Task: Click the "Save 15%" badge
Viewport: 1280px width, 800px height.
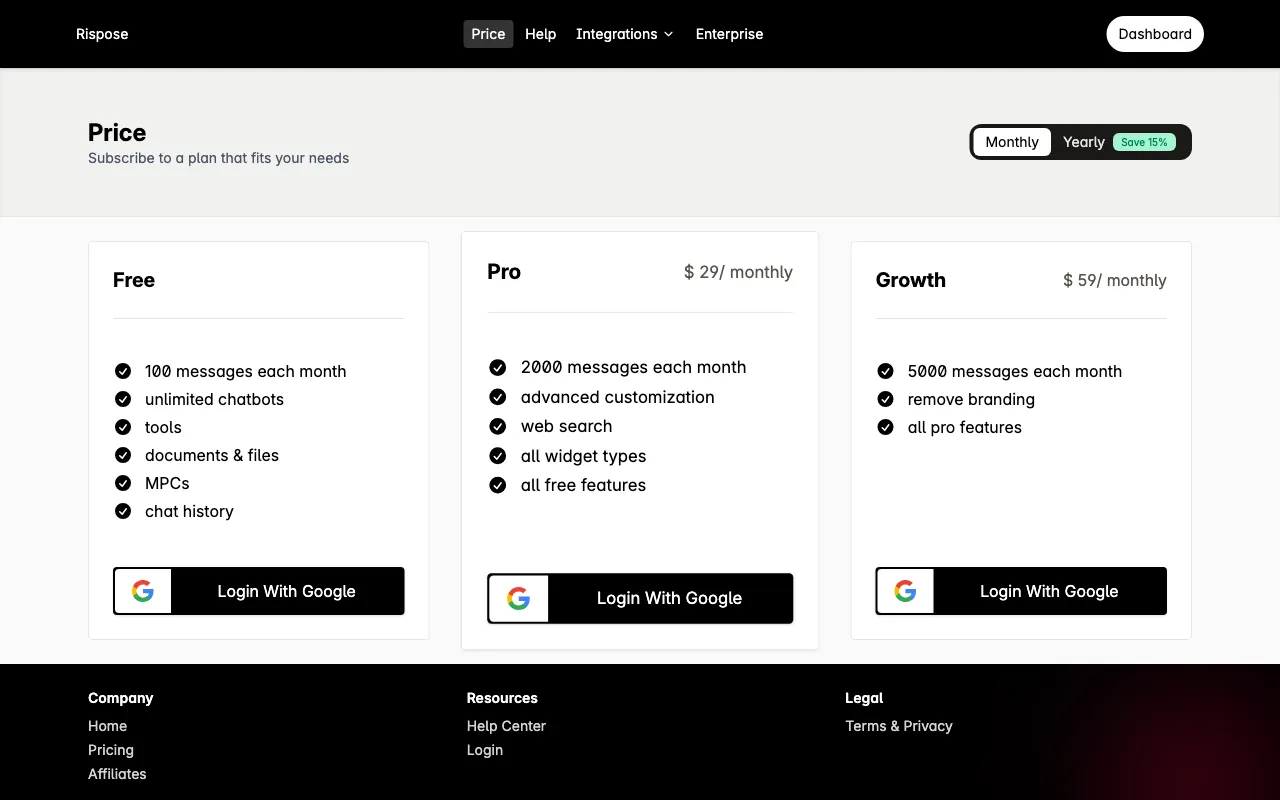Action: click(1144, 142)
